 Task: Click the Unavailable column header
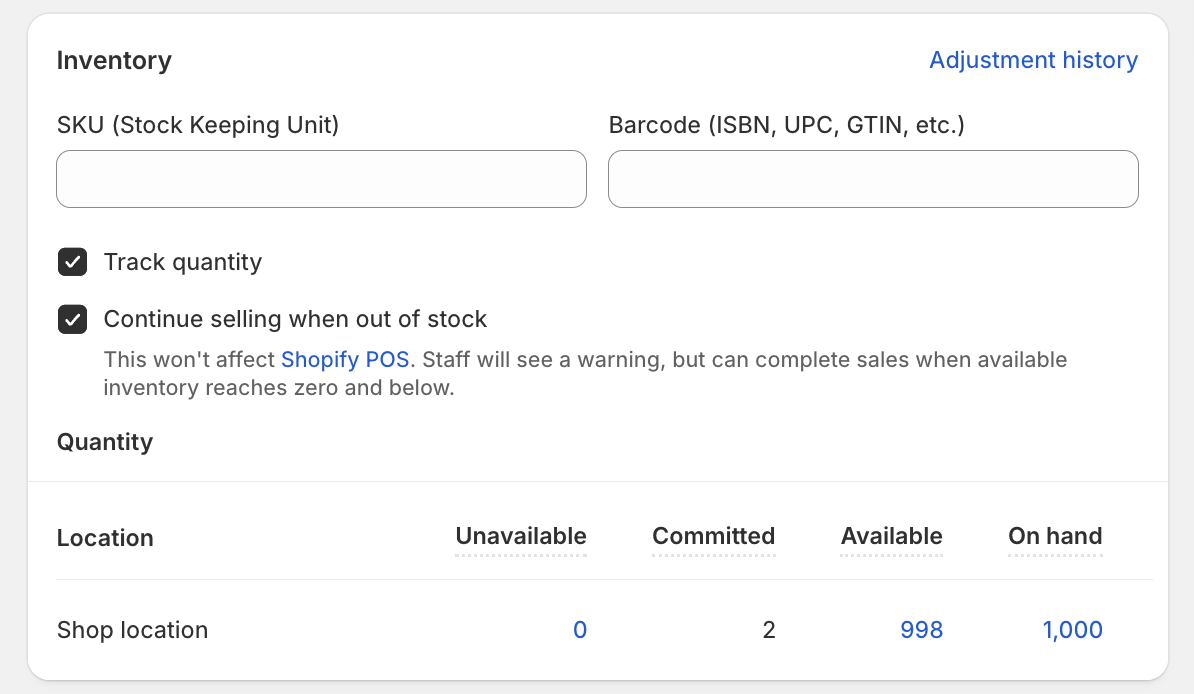pyautogui.click(x=520, y=537)
